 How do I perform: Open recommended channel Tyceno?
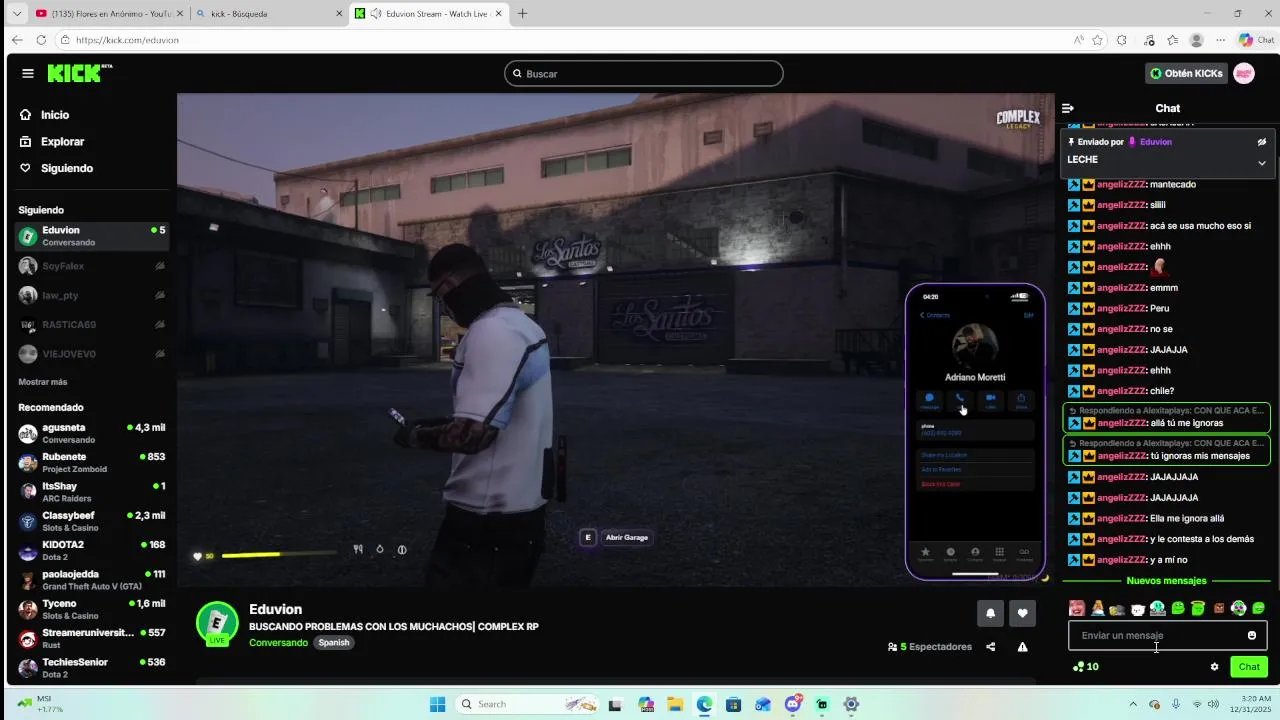(92, 609)
